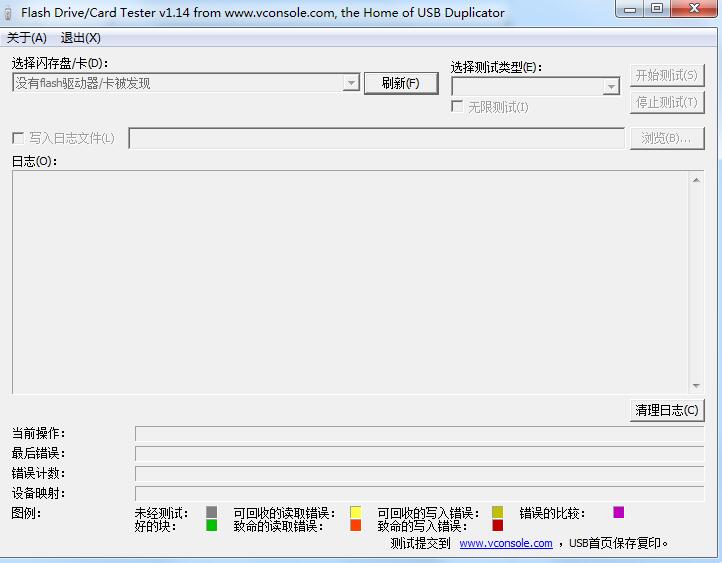Click the 设备映射 label text
This screenshot has height=563, width=722.
tap(38, 493)
